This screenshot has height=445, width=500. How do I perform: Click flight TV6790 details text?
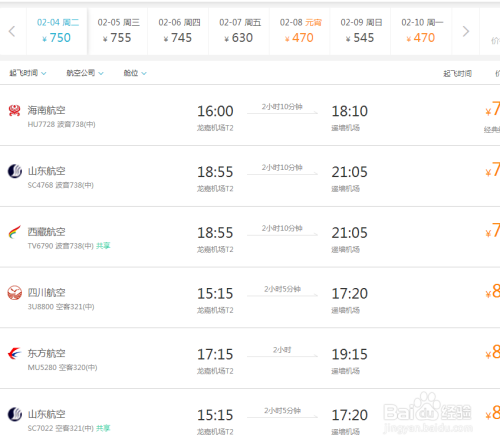pyautogui.click(x=60, y=246)
